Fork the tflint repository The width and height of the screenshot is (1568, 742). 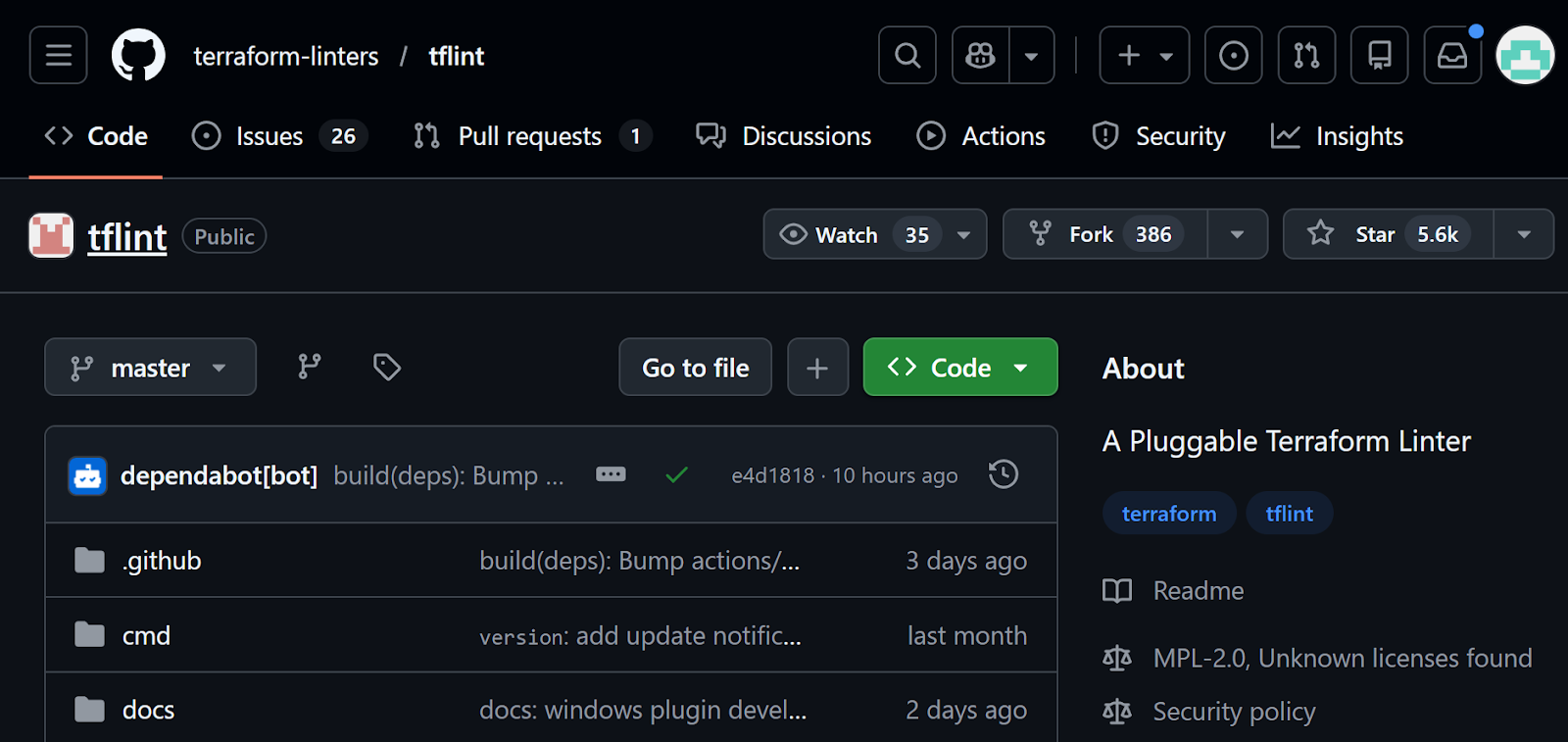1105,234
